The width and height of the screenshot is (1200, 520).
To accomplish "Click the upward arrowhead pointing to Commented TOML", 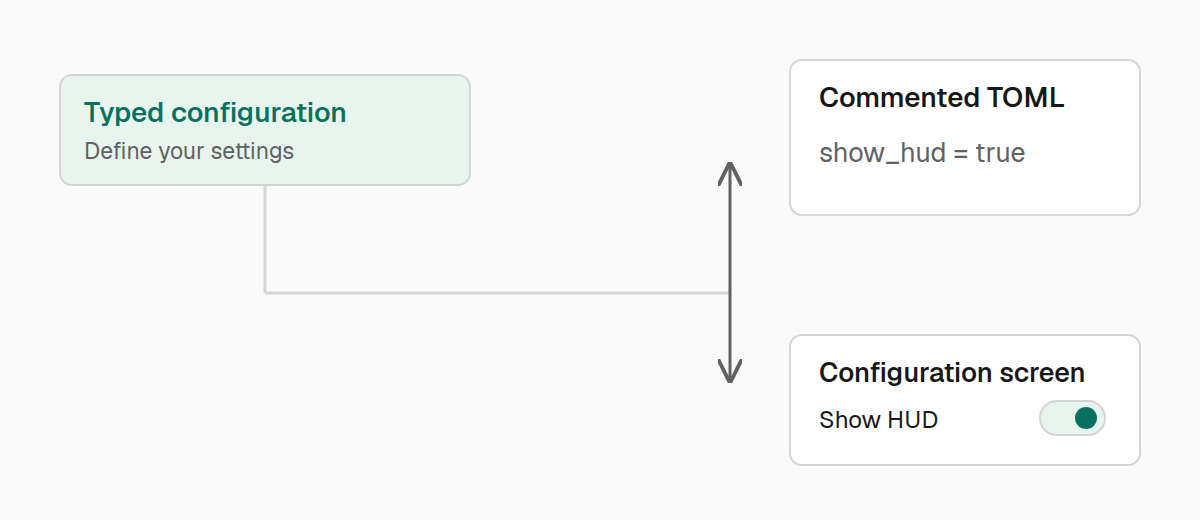I will (x=730, y=173).
